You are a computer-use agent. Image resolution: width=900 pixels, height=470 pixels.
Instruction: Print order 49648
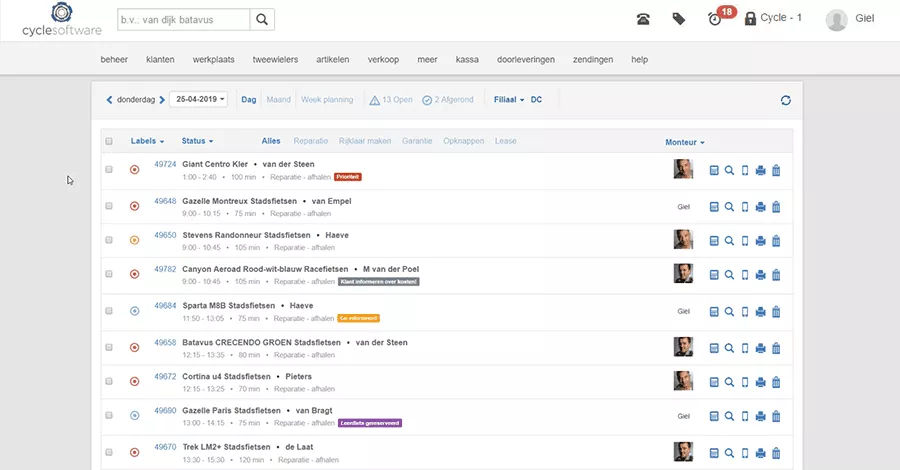click(761, 207)
